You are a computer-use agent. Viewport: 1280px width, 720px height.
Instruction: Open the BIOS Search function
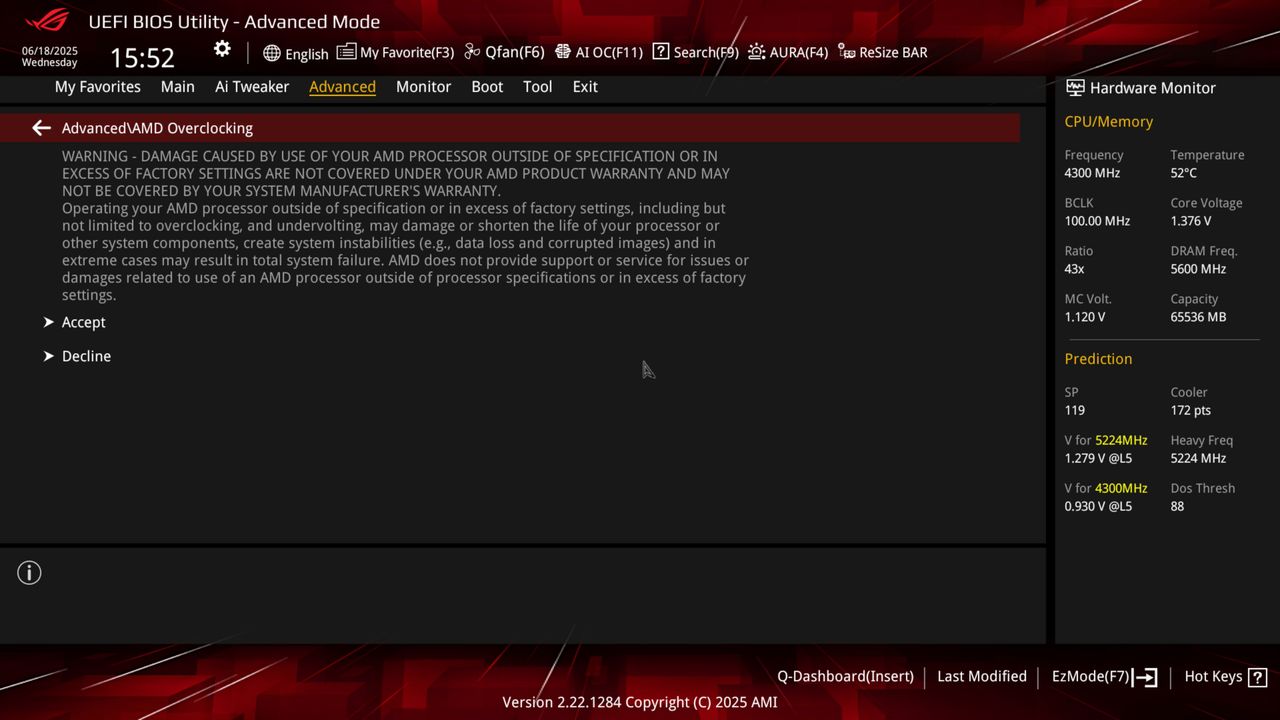pyautogui.click(x=695, y=52)
